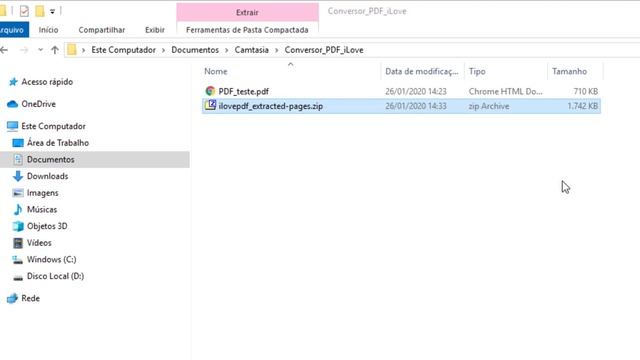
Task: Click the 26/01/2020 14:23 date cell
Action: pos(416,91)
